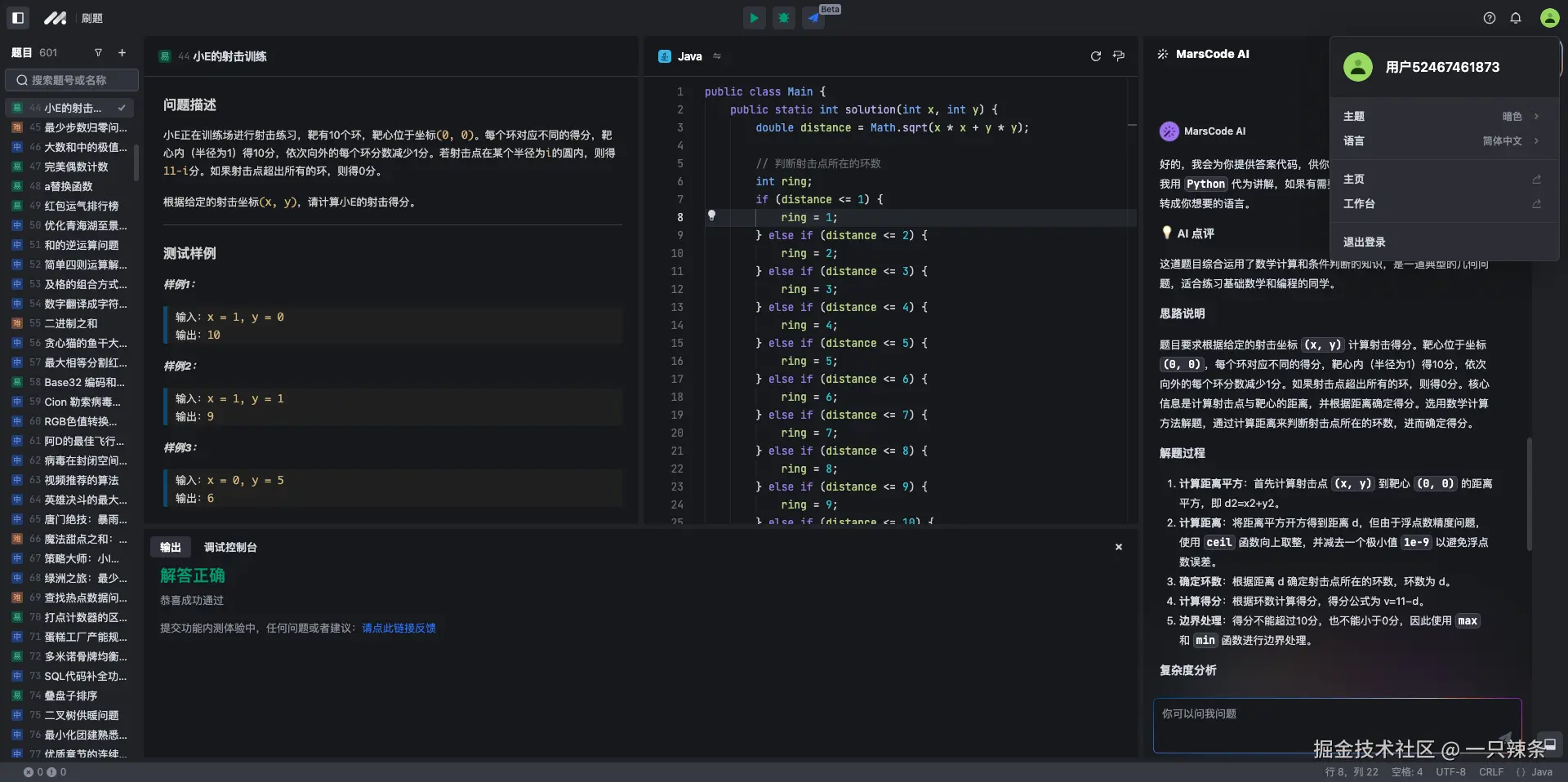Click the lightbulb hint on line 8
Viewport: 1568px width, 782px height.
[x=711, y=215]
